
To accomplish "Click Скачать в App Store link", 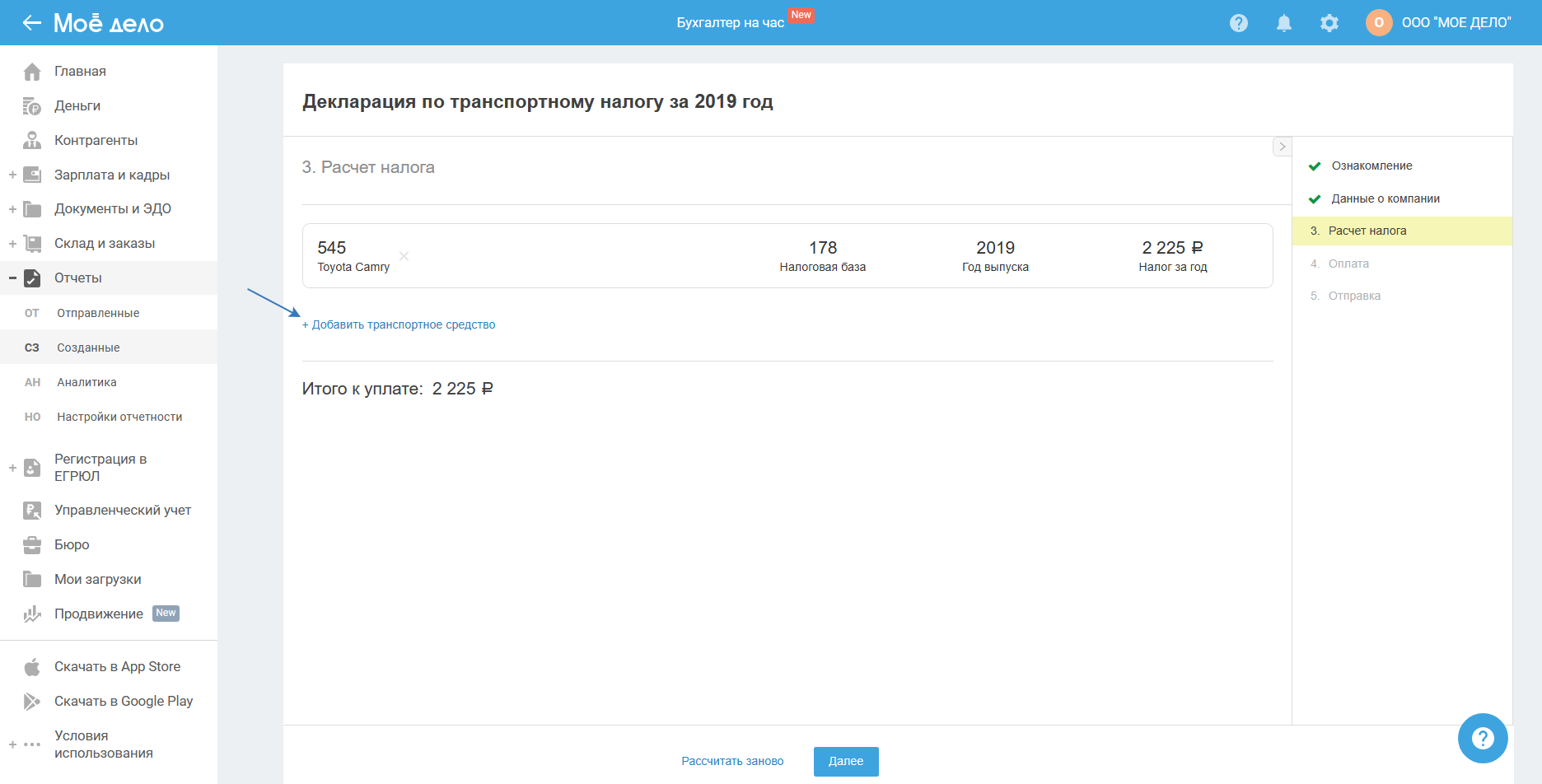I will (x=117, y=667).
